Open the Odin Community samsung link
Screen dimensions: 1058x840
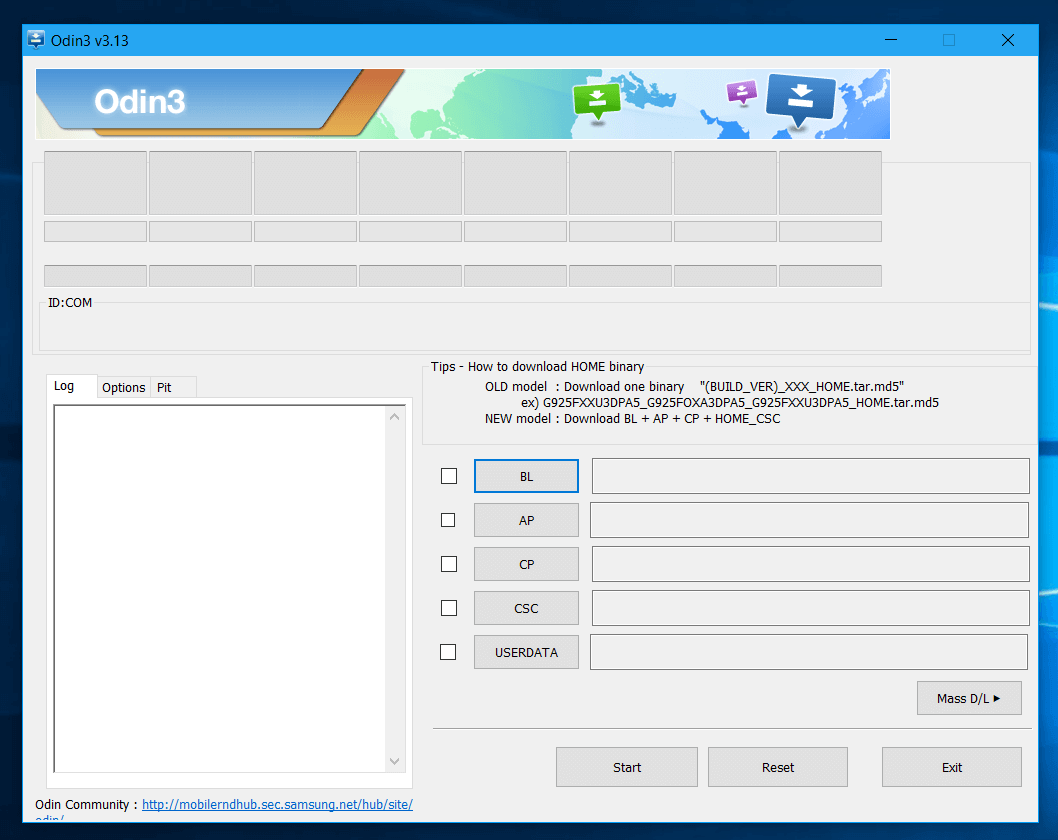click(x=277, y=804)
